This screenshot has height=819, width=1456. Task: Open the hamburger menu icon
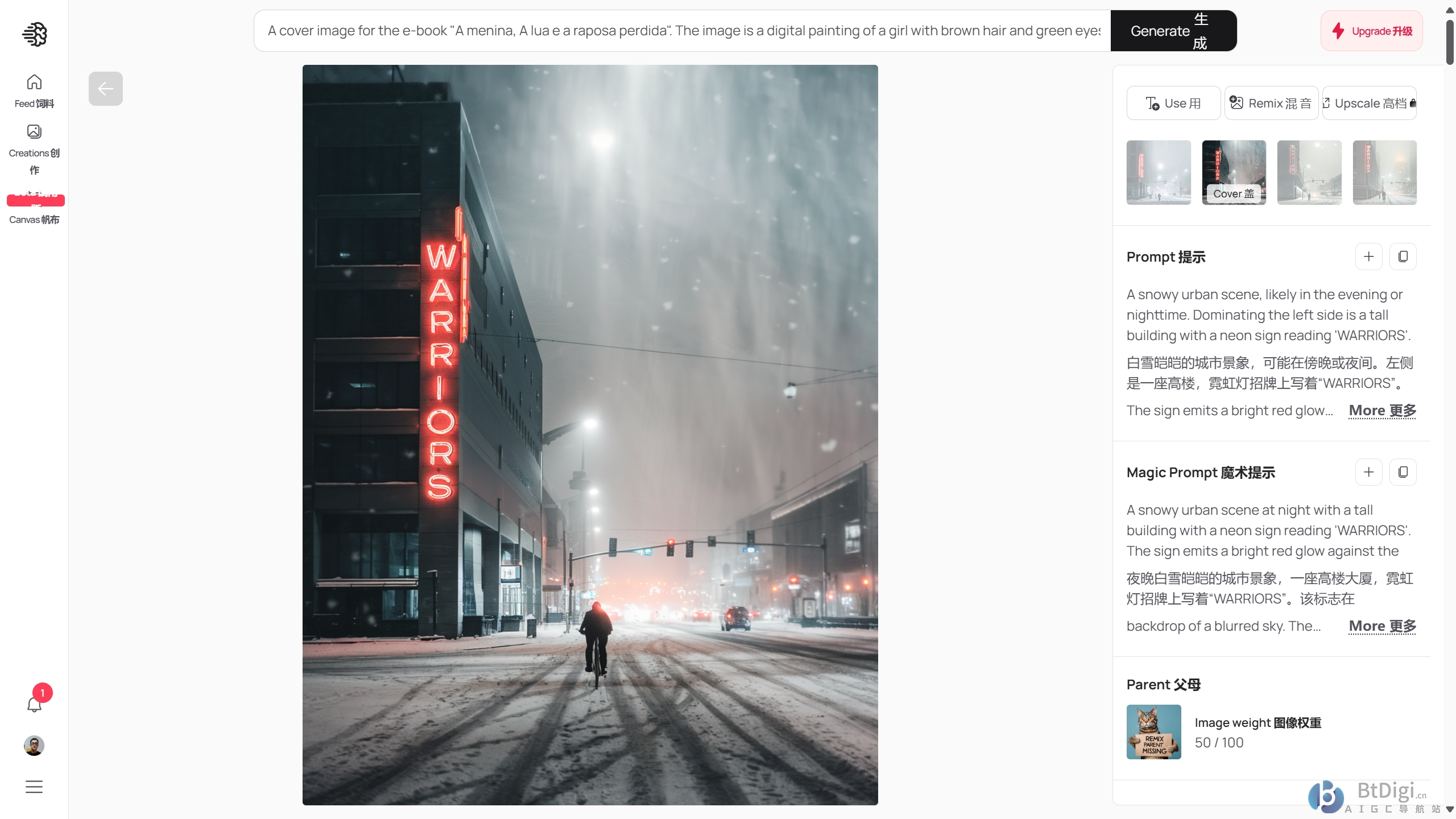[x=34, y=787]
